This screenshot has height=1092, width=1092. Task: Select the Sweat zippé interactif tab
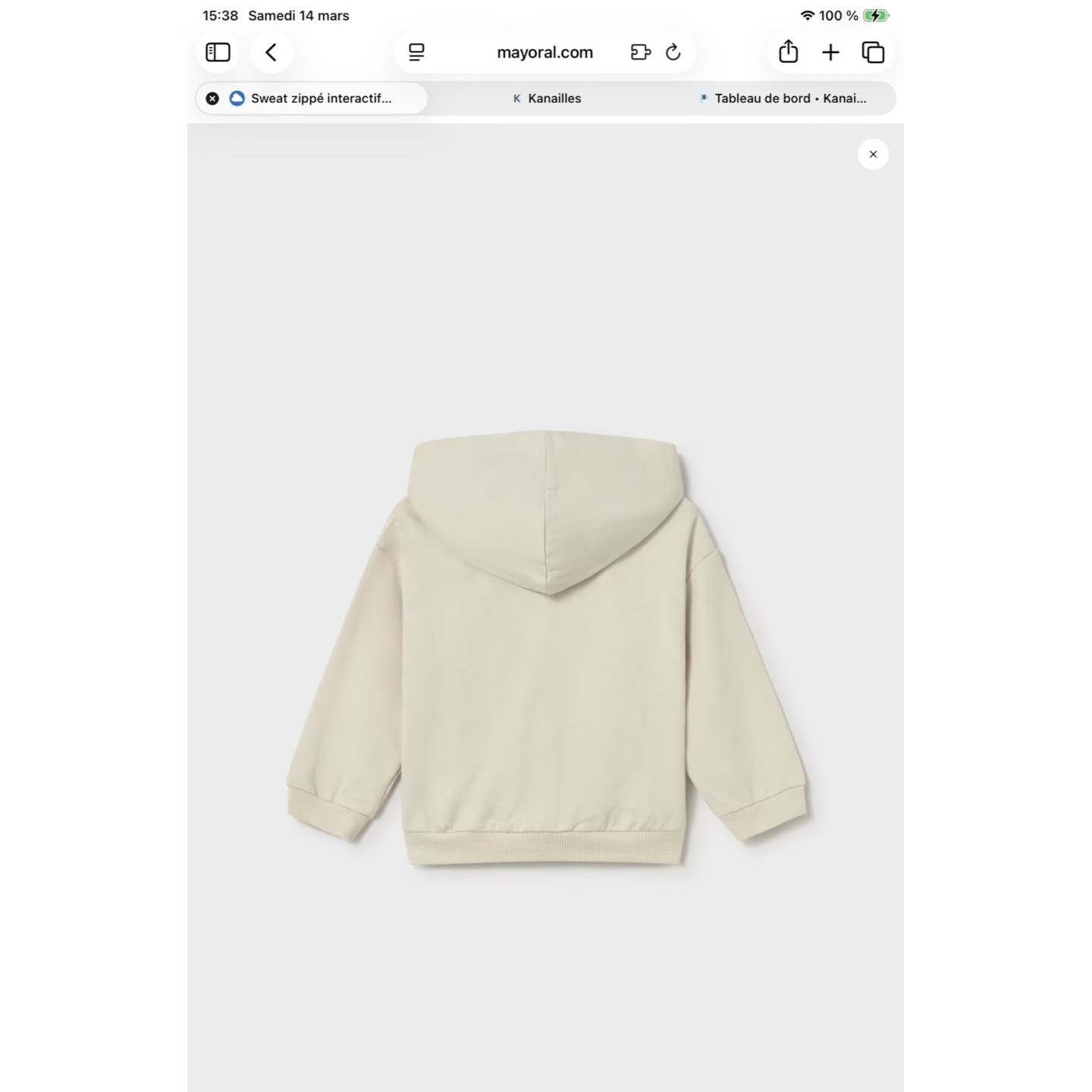[322, 99]
